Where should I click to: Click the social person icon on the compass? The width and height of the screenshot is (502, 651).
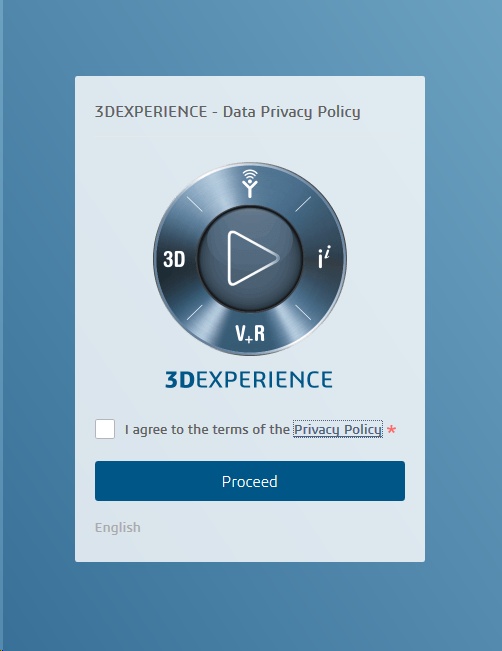point(250,184)
